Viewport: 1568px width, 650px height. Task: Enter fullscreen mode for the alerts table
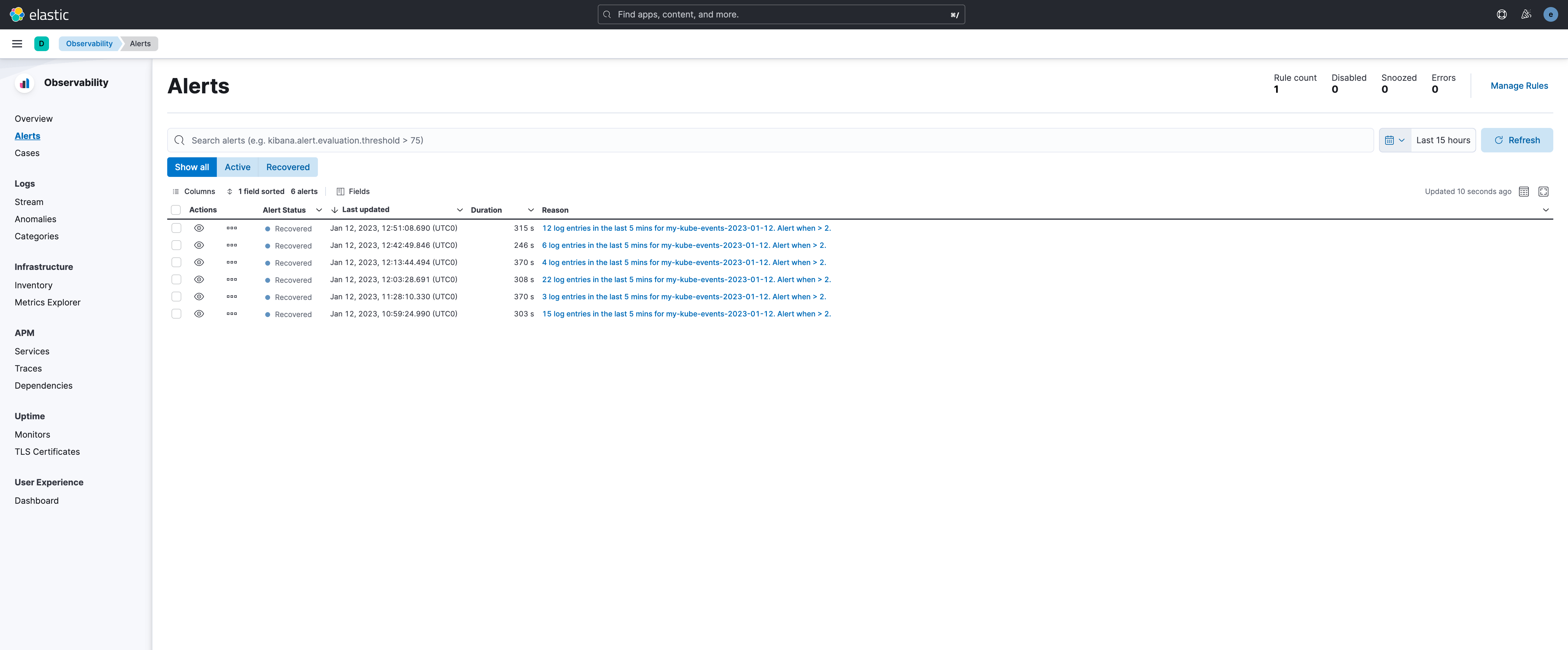pyautogui.click(x=1543, y=191)
